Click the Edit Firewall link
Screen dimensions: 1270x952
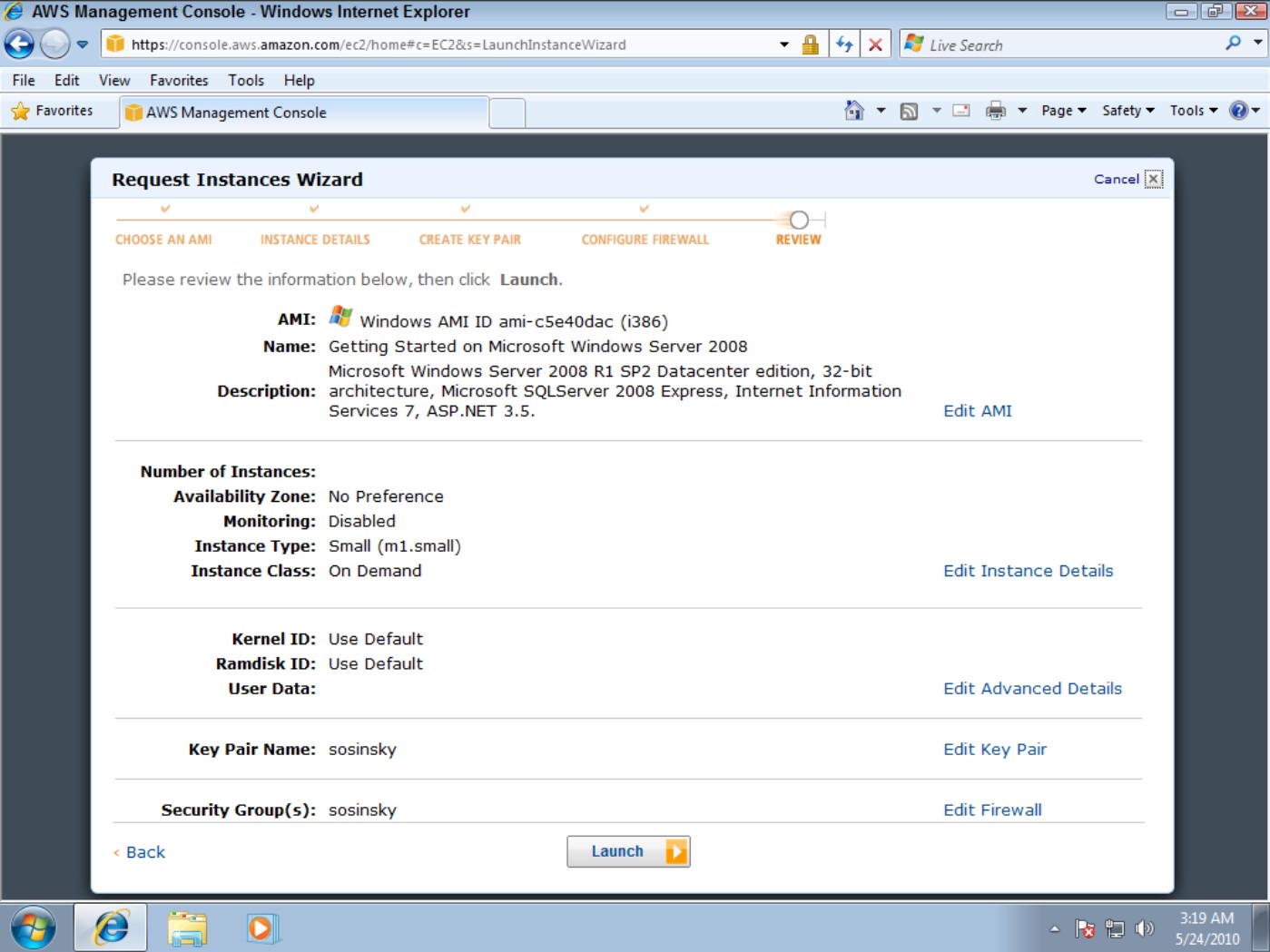pyautogui.click(x=992, y=810)
